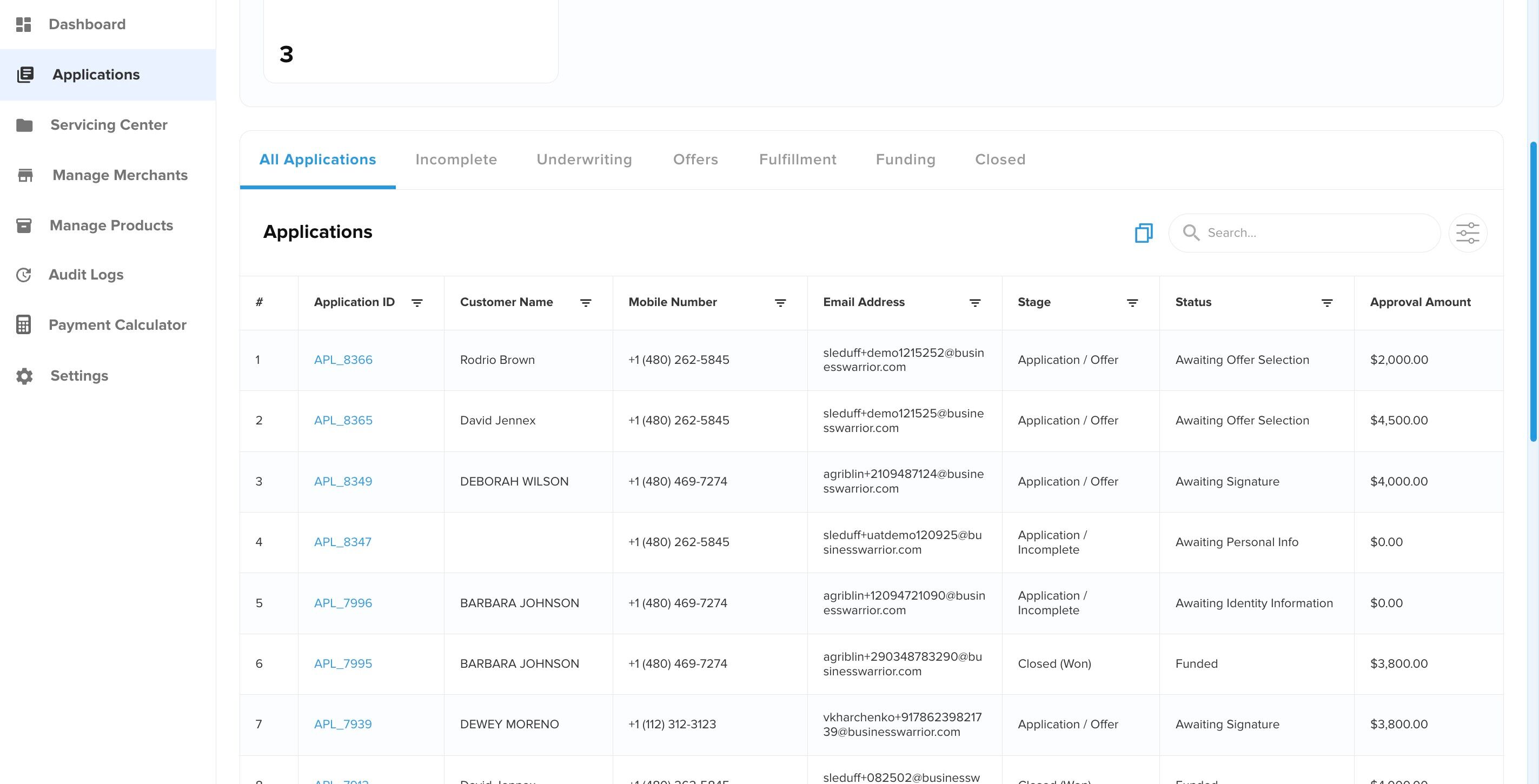The width and height of the screenshot is (1539, 784).
Task: Click the page vertical scrollbar
Action: coord(1533,291)
